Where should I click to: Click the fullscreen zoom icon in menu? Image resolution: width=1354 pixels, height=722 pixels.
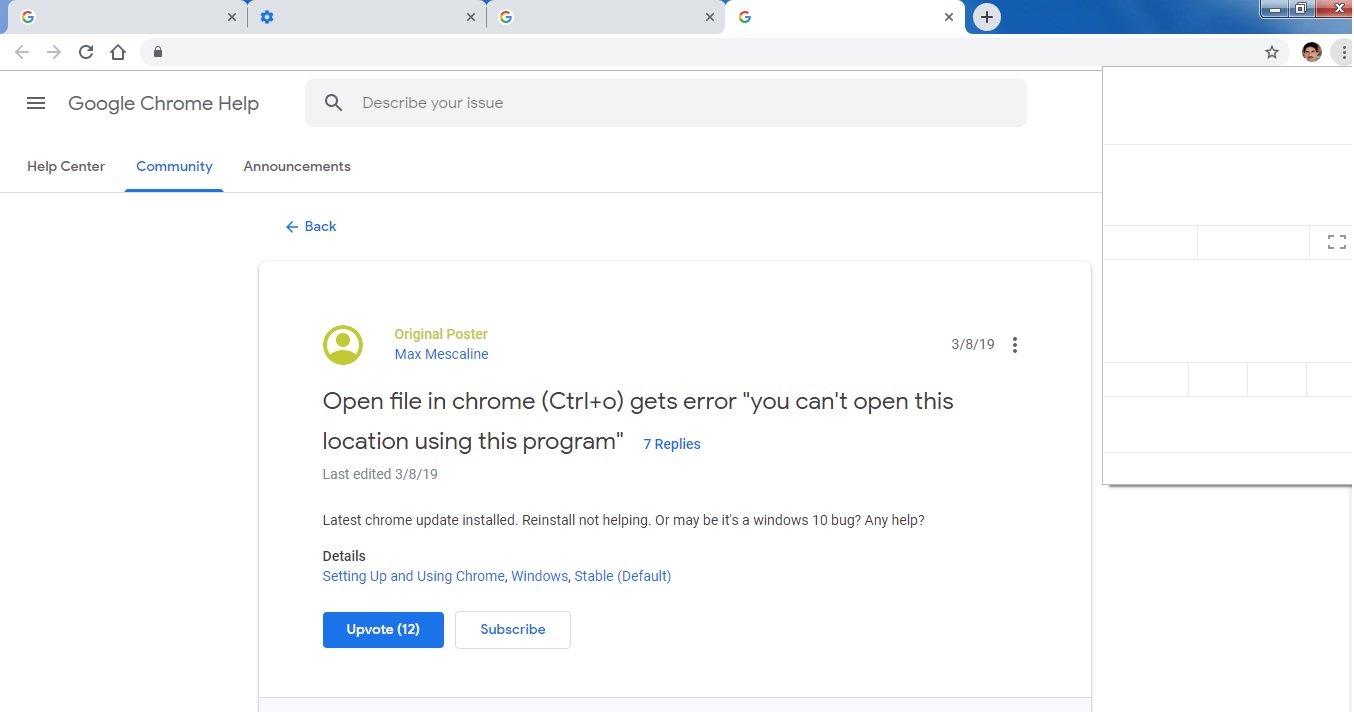[x=1337, y=242]
